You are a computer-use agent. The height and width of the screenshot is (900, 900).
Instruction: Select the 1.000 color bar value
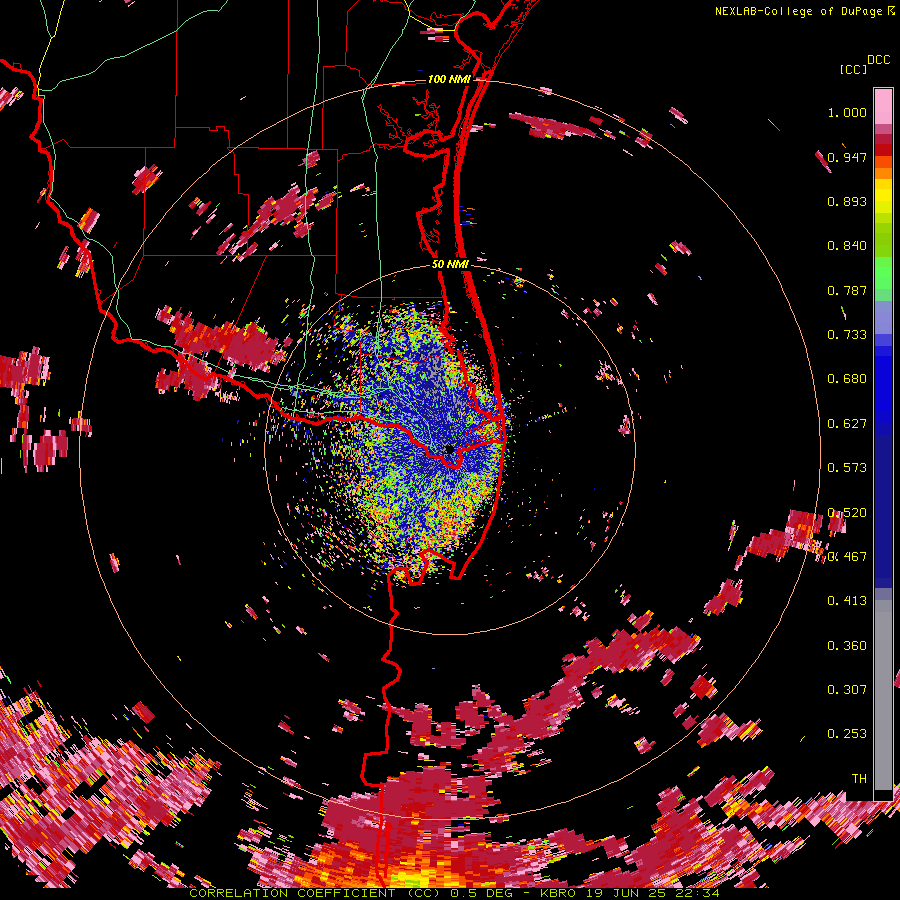[x=847, y=112]
